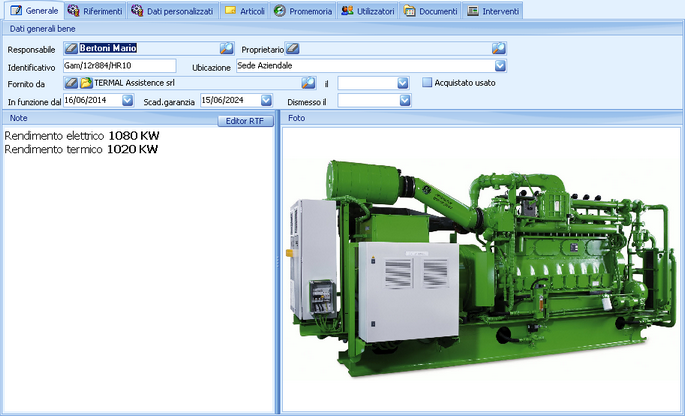Open the Scad.garanzia date dropdown
The height and width of the screenshot is (416, 685).
tap(266, 100)
